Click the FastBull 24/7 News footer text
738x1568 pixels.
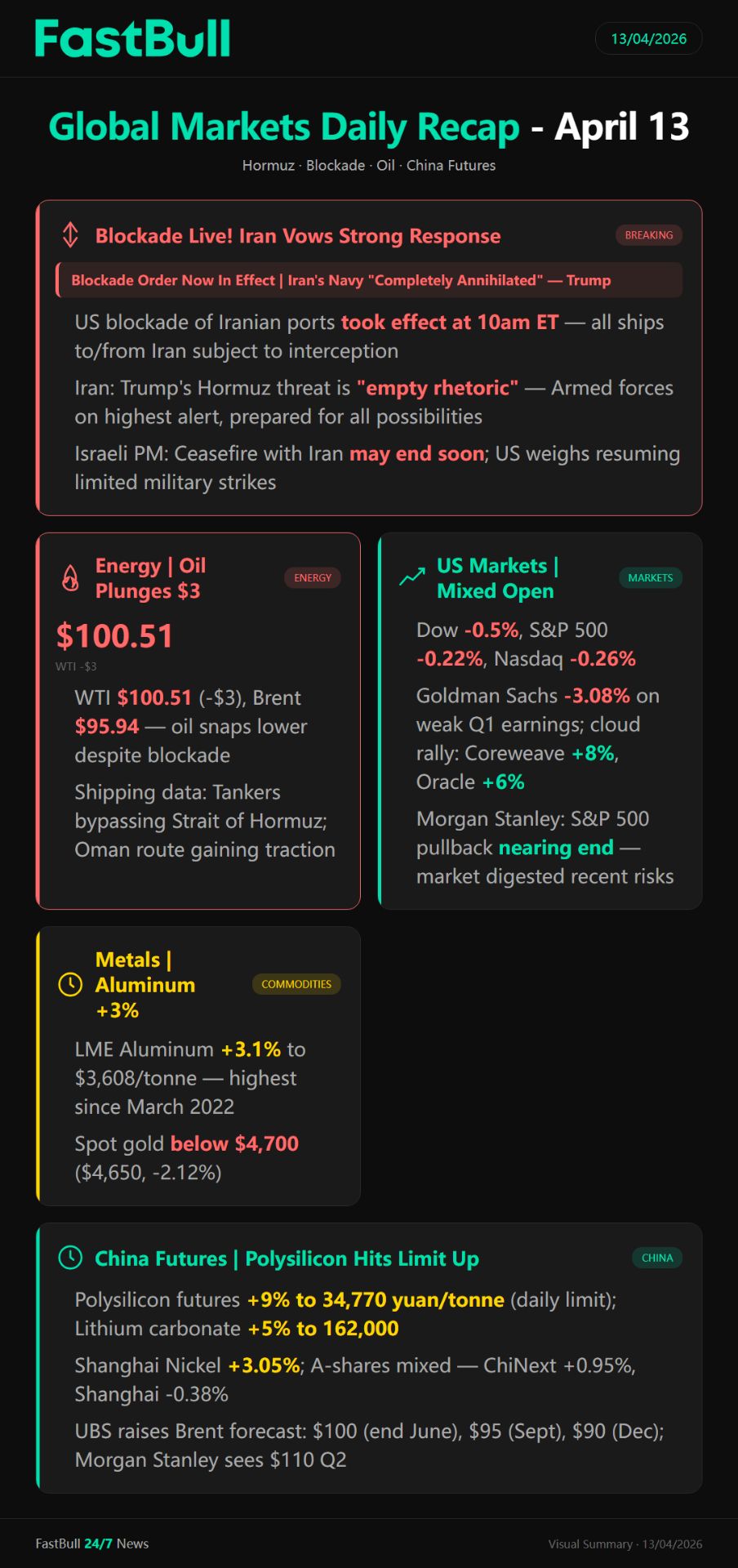[x=92, y=1543]
